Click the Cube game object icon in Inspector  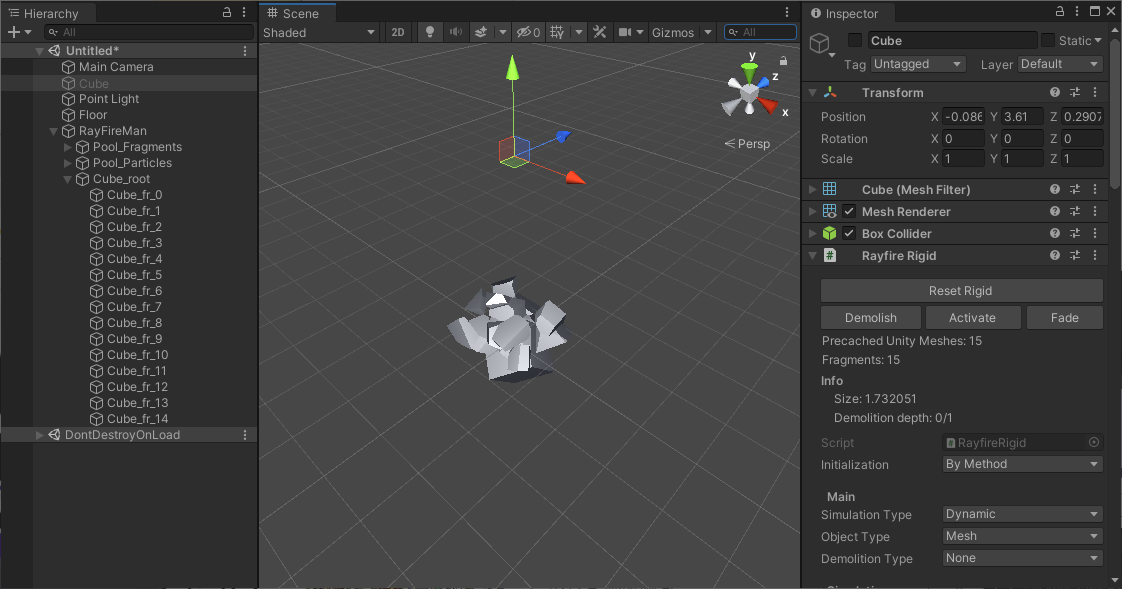click(819, 44)
